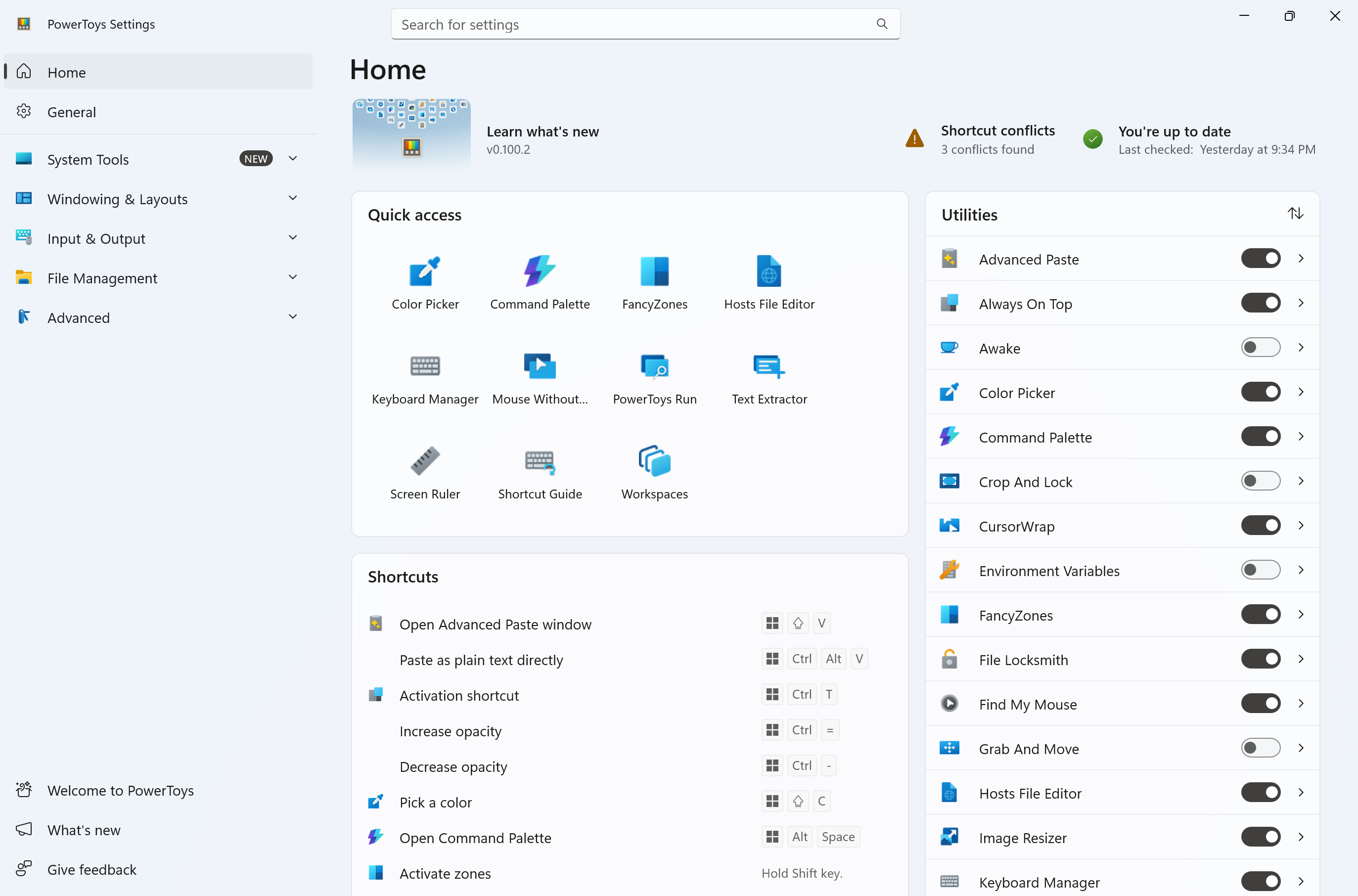Click the Search for settings field

645,24
